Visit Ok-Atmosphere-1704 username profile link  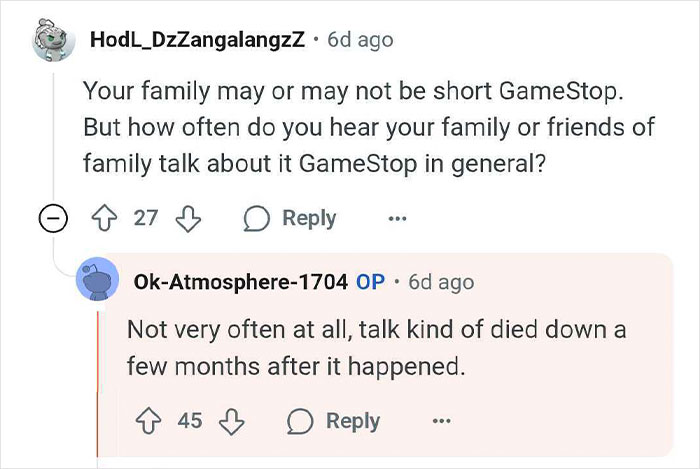[240, 282]
